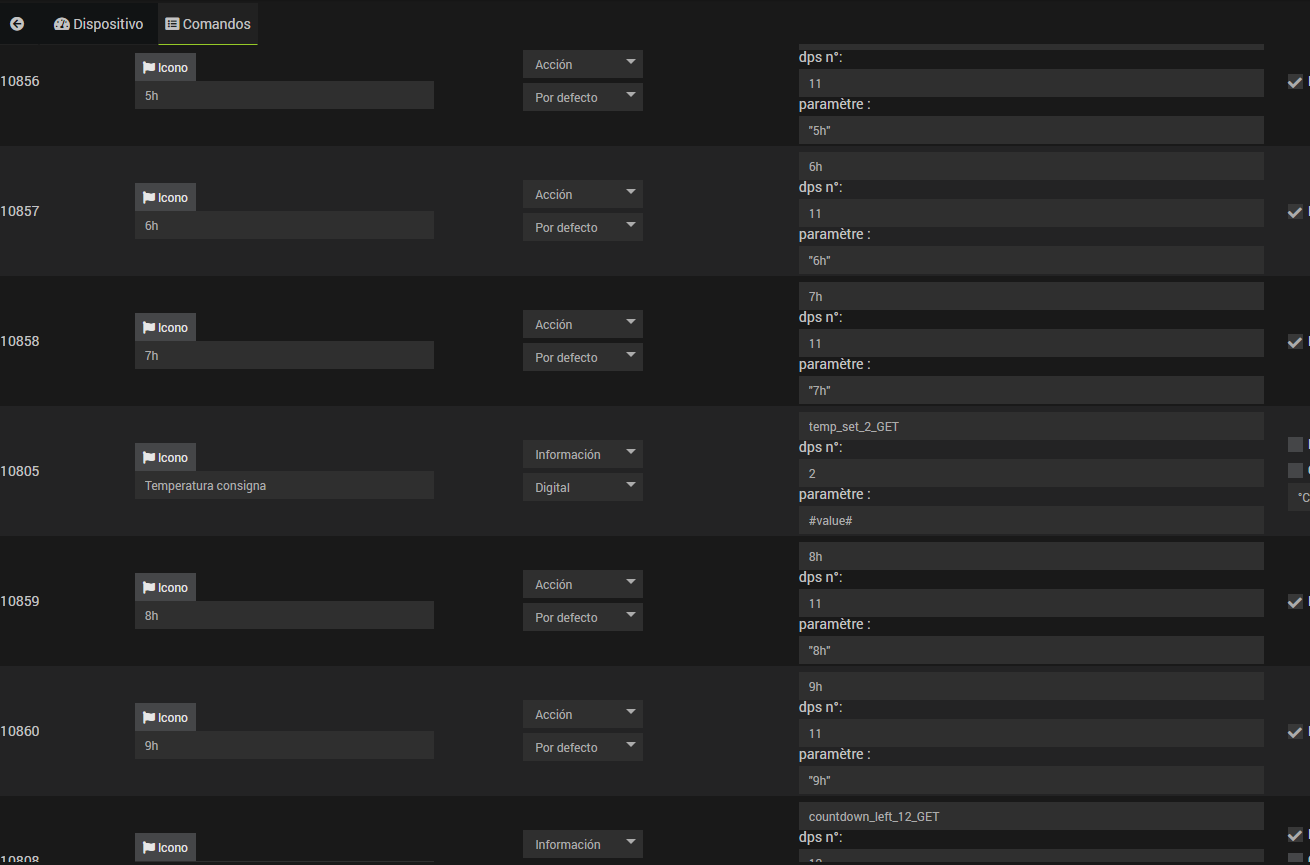The height and width of the screenshot is (865, 1310).
Task: Expand the Información dropdown for row 10805
Action: pyautogui.click(x=582, y=455)
